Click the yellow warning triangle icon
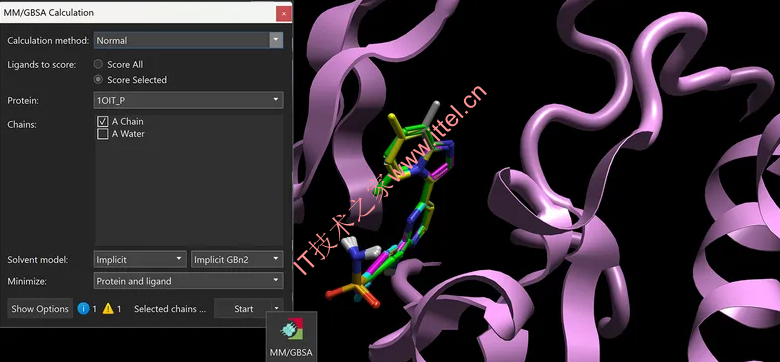This screenshot has width=780, height=362. [x=108, y=309]
